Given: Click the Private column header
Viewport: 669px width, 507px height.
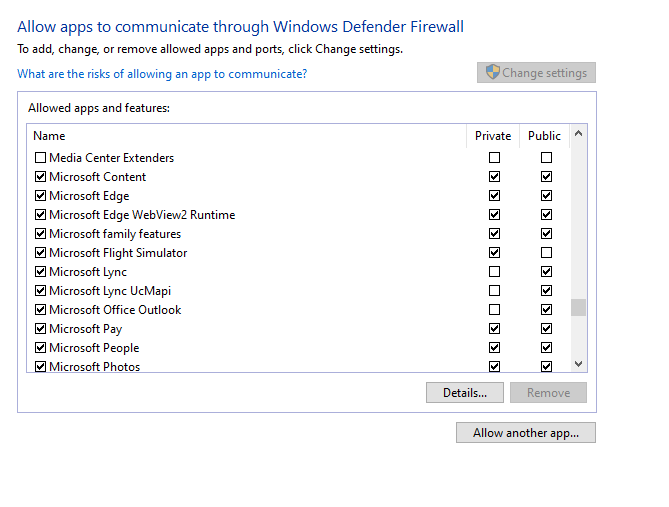Looking at the screenshot, I should click(x=493, y=136).
